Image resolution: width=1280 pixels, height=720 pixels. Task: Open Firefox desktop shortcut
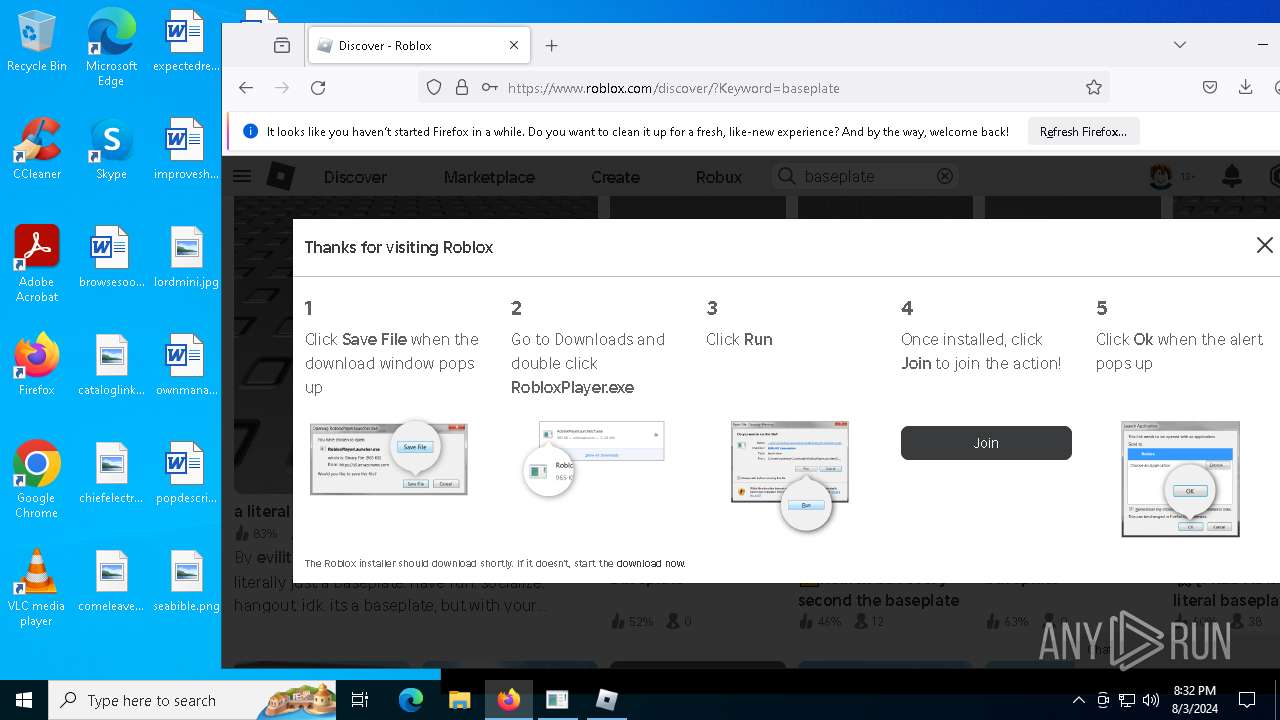(37, 364)
